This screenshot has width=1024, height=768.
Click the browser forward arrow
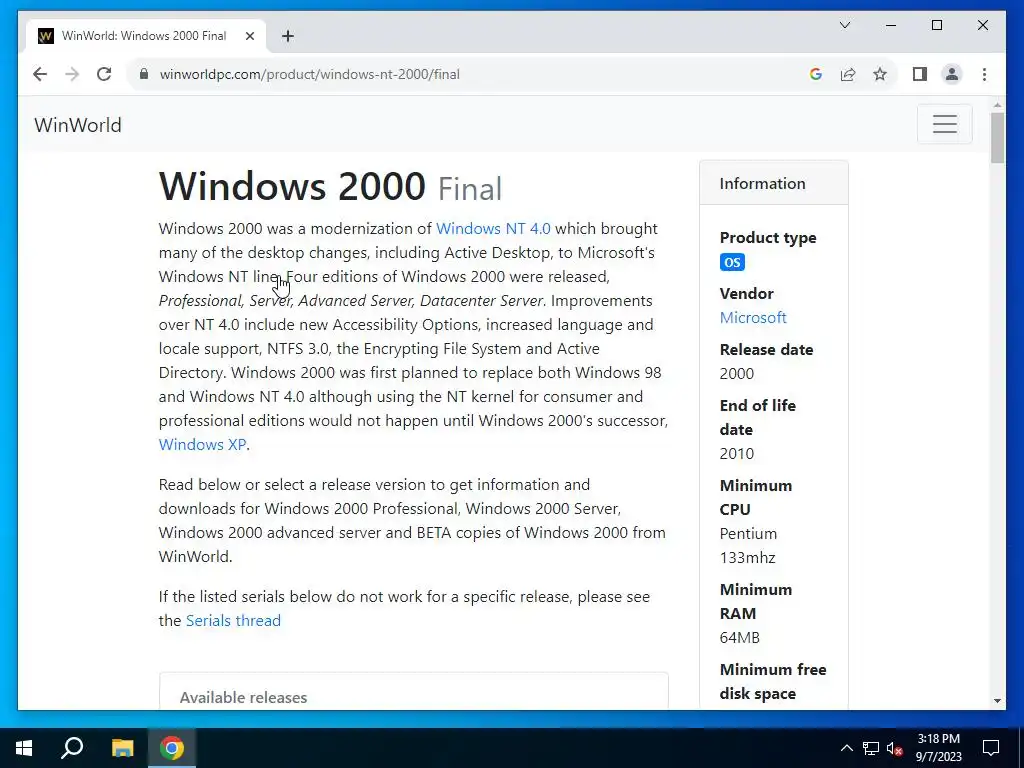point(72,74)
